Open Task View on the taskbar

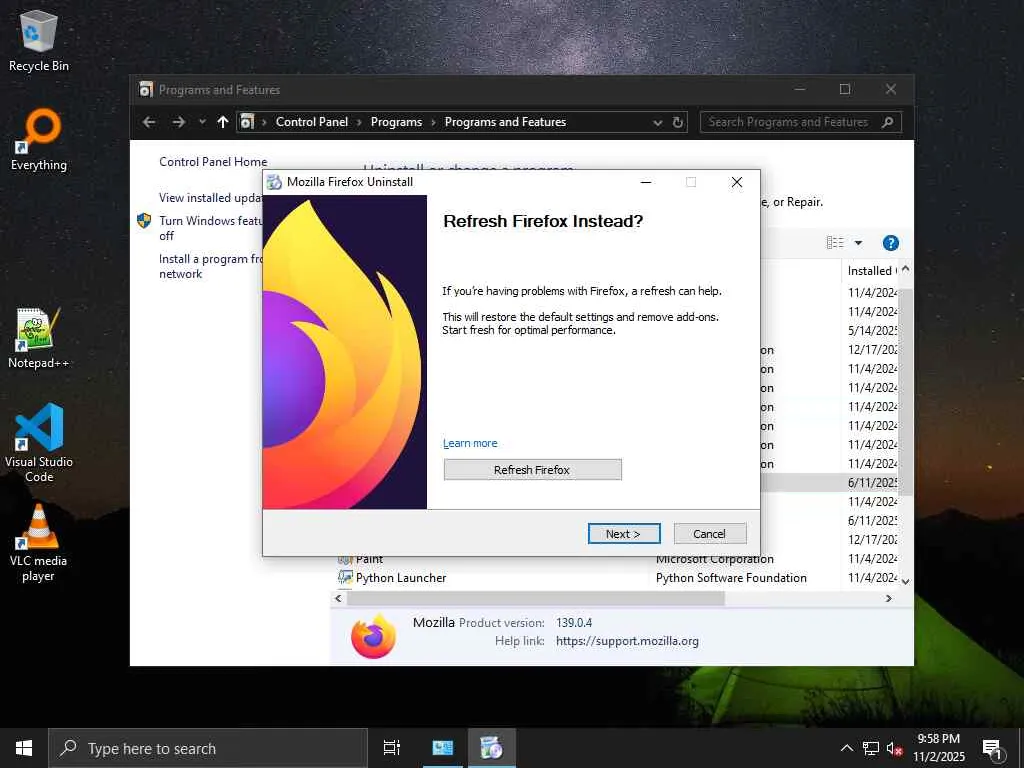click(392, 748)
